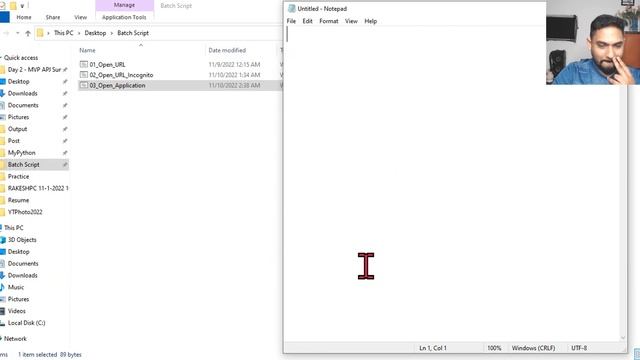Image resolution: width=640 pixels, height=360 pixels.
Task: Click 01_Open_URL batch file icon
Action: pos(84,64)
